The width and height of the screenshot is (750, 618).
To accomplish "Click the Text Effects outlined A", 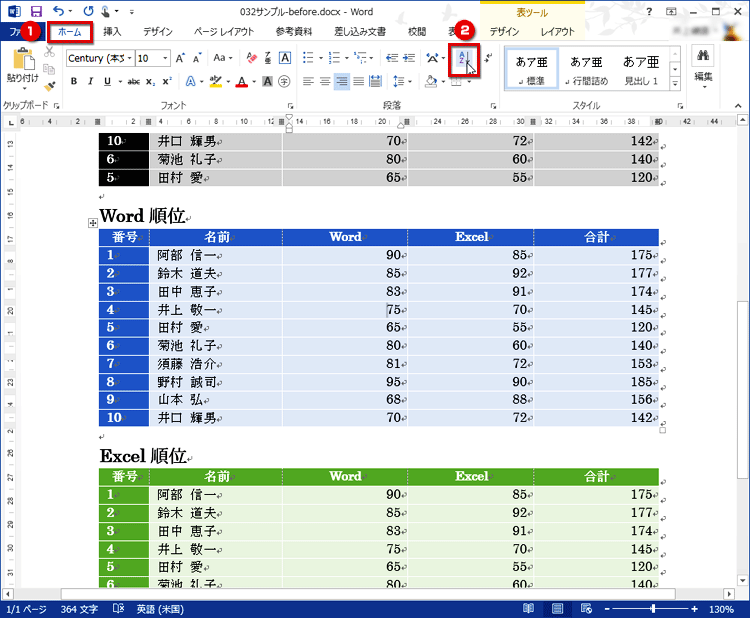I will pos(190,82).
